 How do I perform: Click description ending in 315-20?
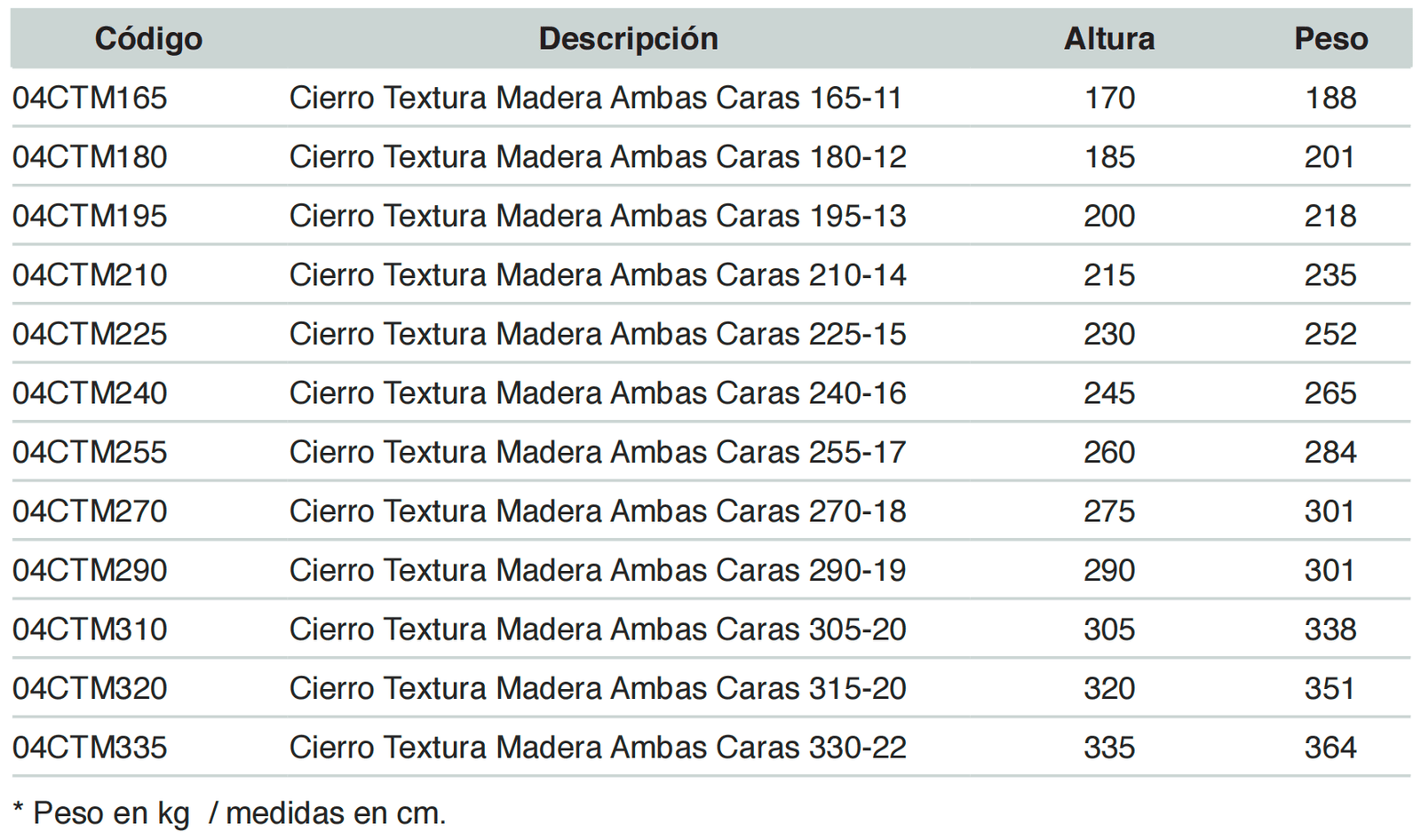(598, 688)
